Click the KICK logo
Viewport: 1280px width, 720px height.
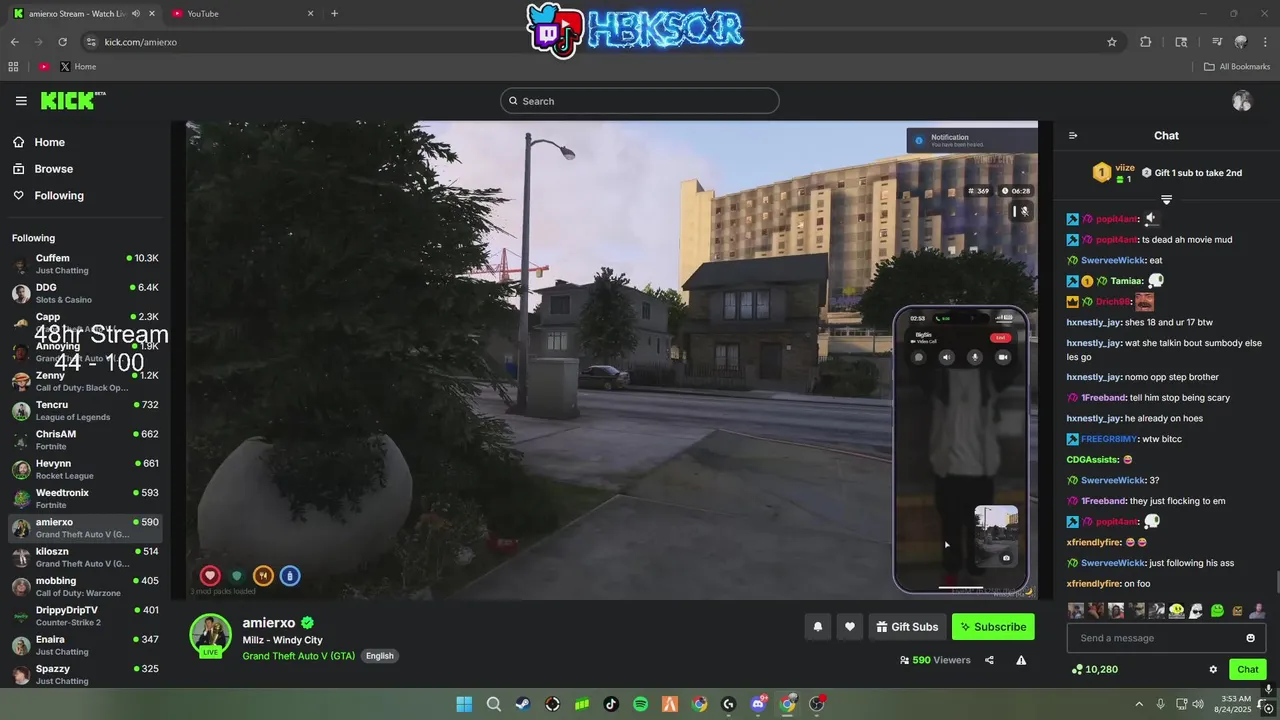coord(72,101)
